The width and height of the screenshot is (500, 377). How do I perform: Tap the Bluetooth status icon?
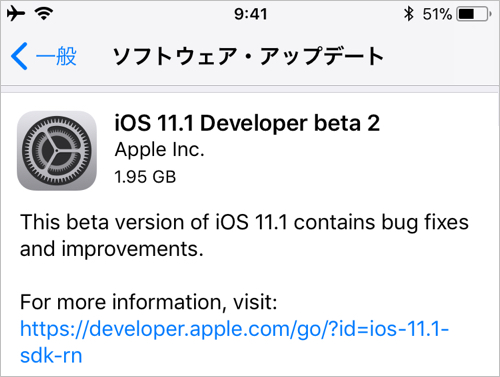point(409,14)
